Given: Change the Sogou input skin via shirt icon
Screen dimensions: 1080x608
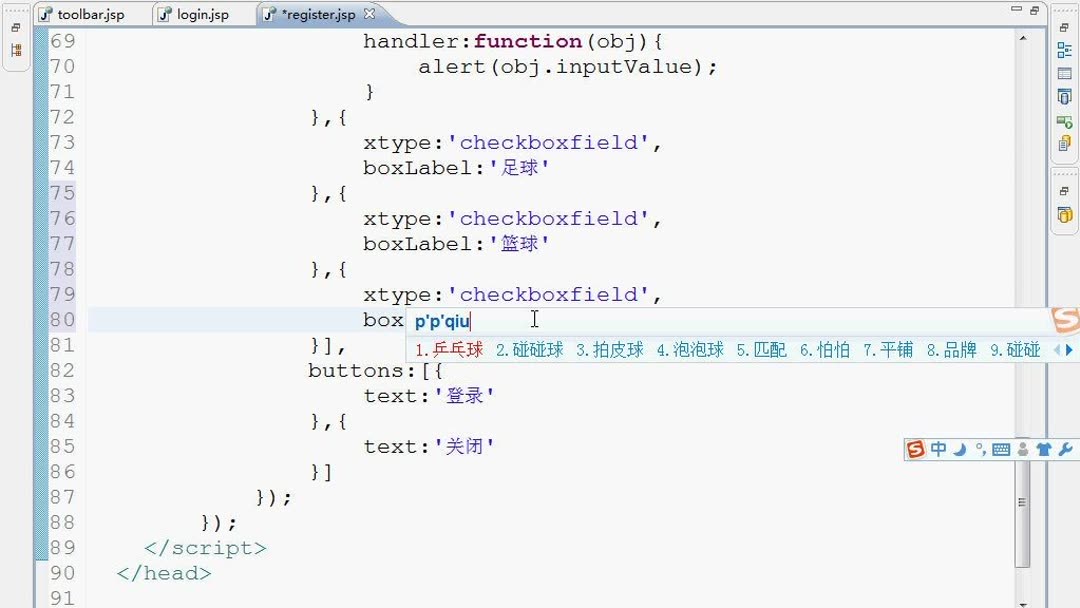Looking at the screenshot, I should pos(1043,449).
